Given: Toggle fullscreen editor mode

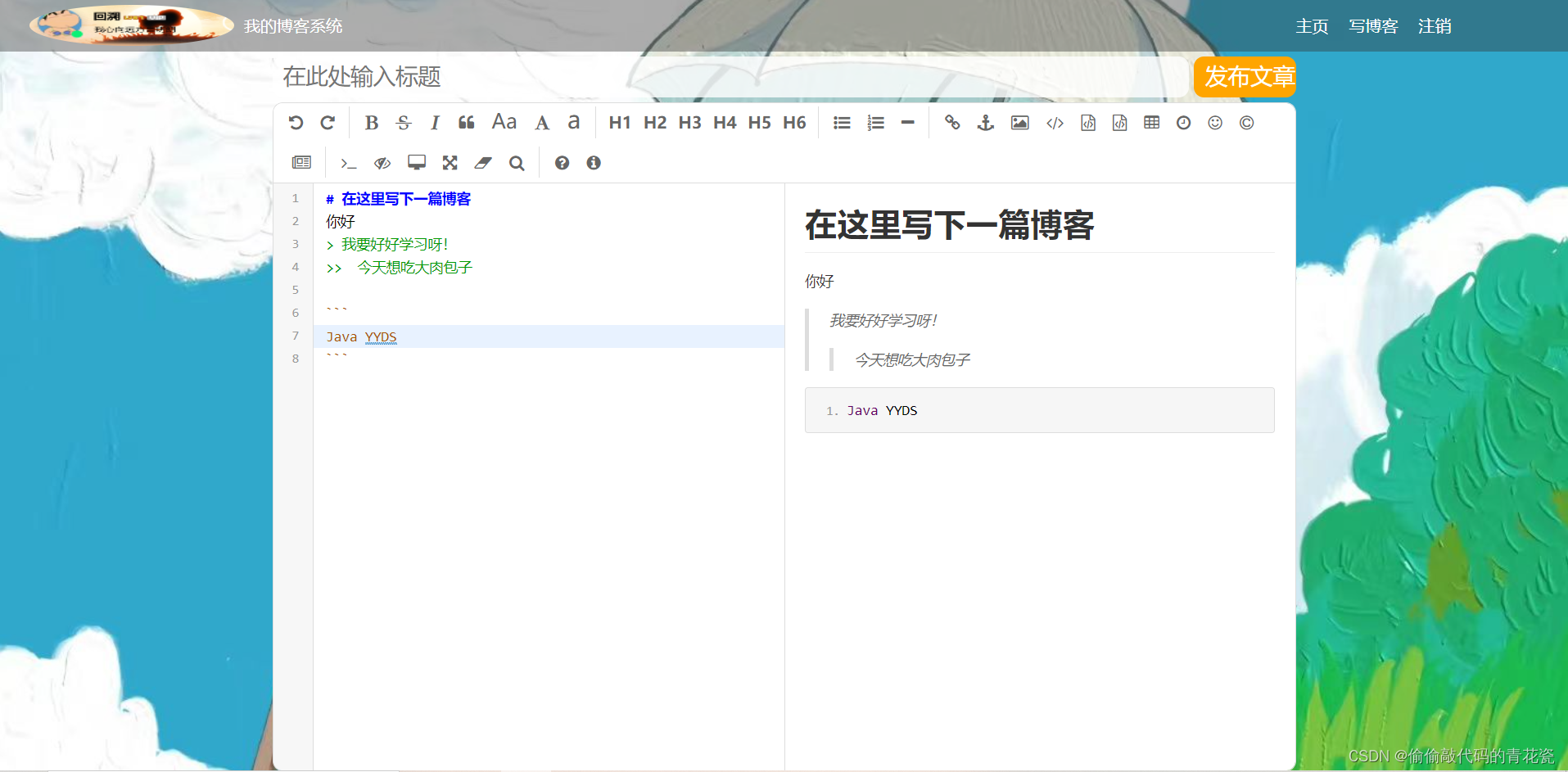Looking at the screenshot, I should (x=450, y=163).
